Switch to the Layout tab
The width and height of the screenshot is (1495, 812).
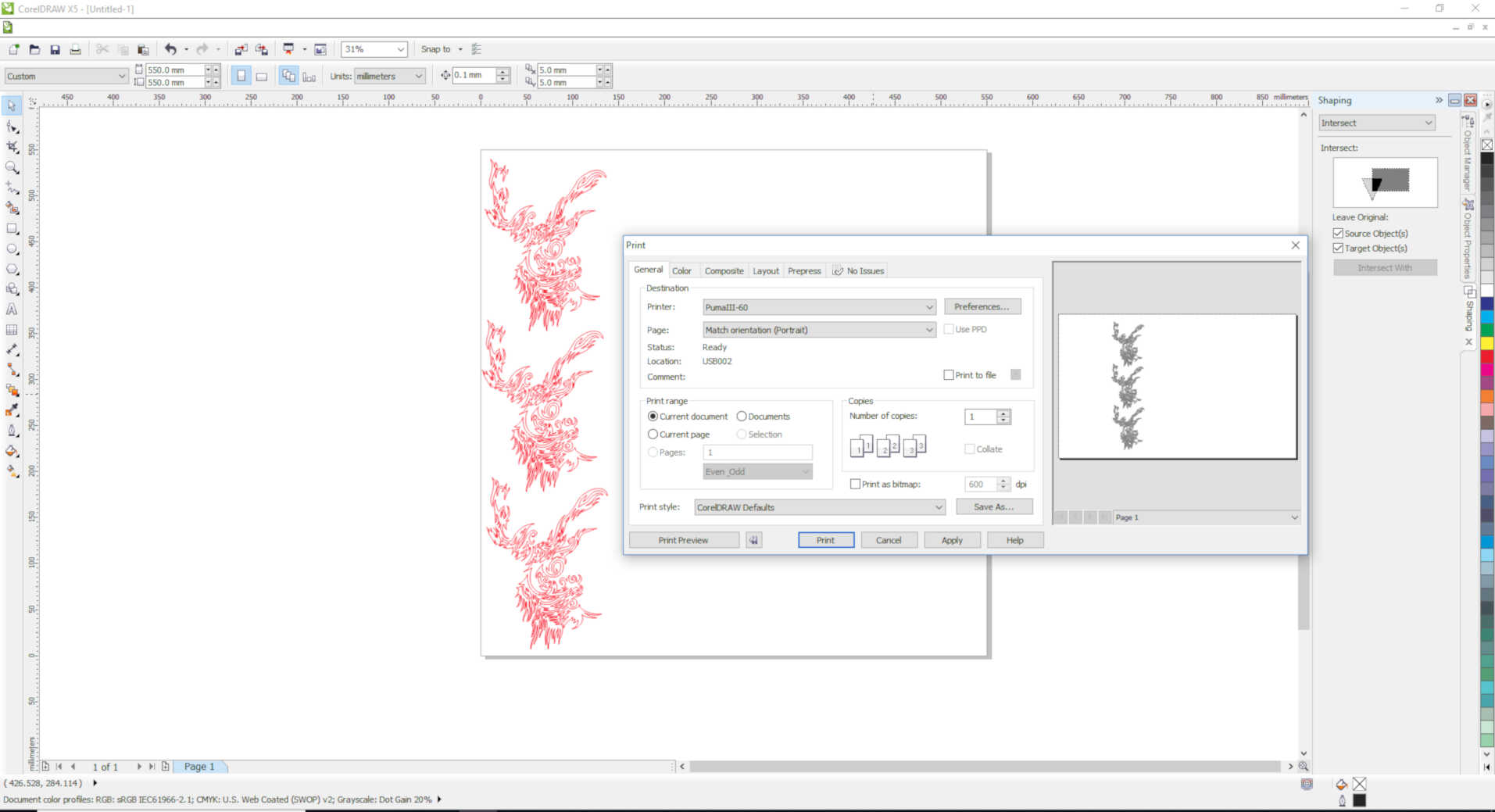point(765,271)
